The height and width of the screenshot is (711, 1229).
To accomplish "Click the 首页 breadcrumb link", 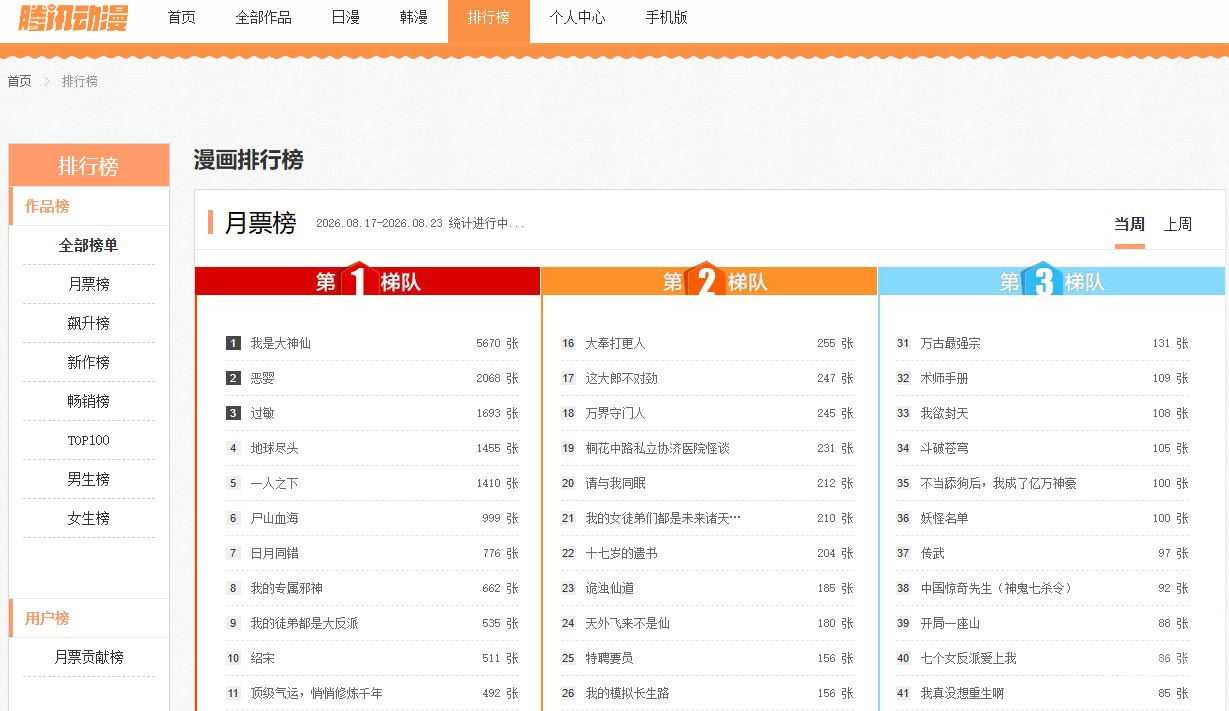I will 20,81.
